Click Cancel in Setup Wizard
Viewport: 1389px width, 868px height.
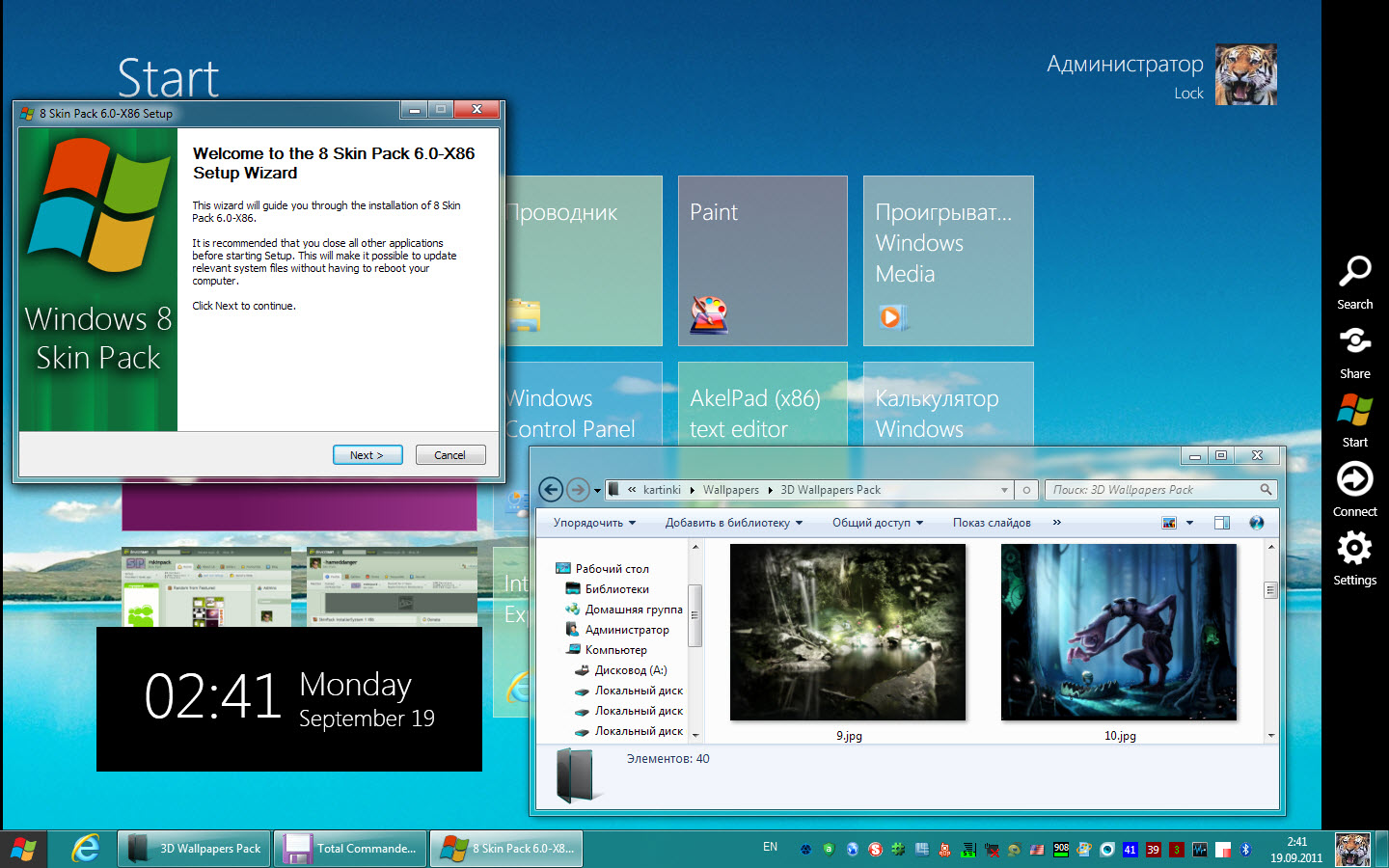pyautogui.click(x=450, y=455)
